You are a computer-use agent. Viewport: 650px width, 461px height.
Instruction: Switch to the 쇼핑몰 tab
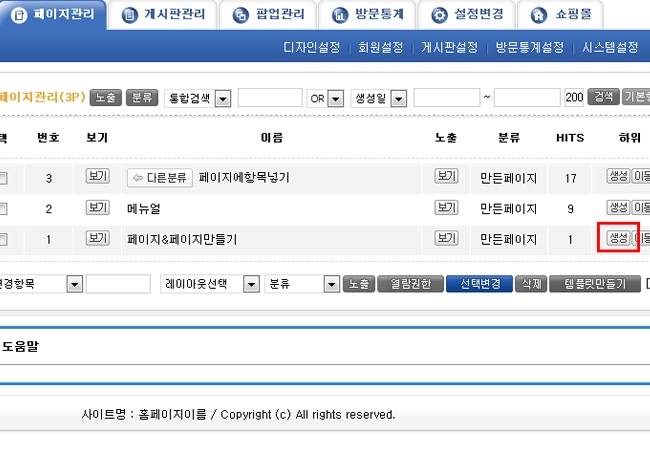[560, 15]
